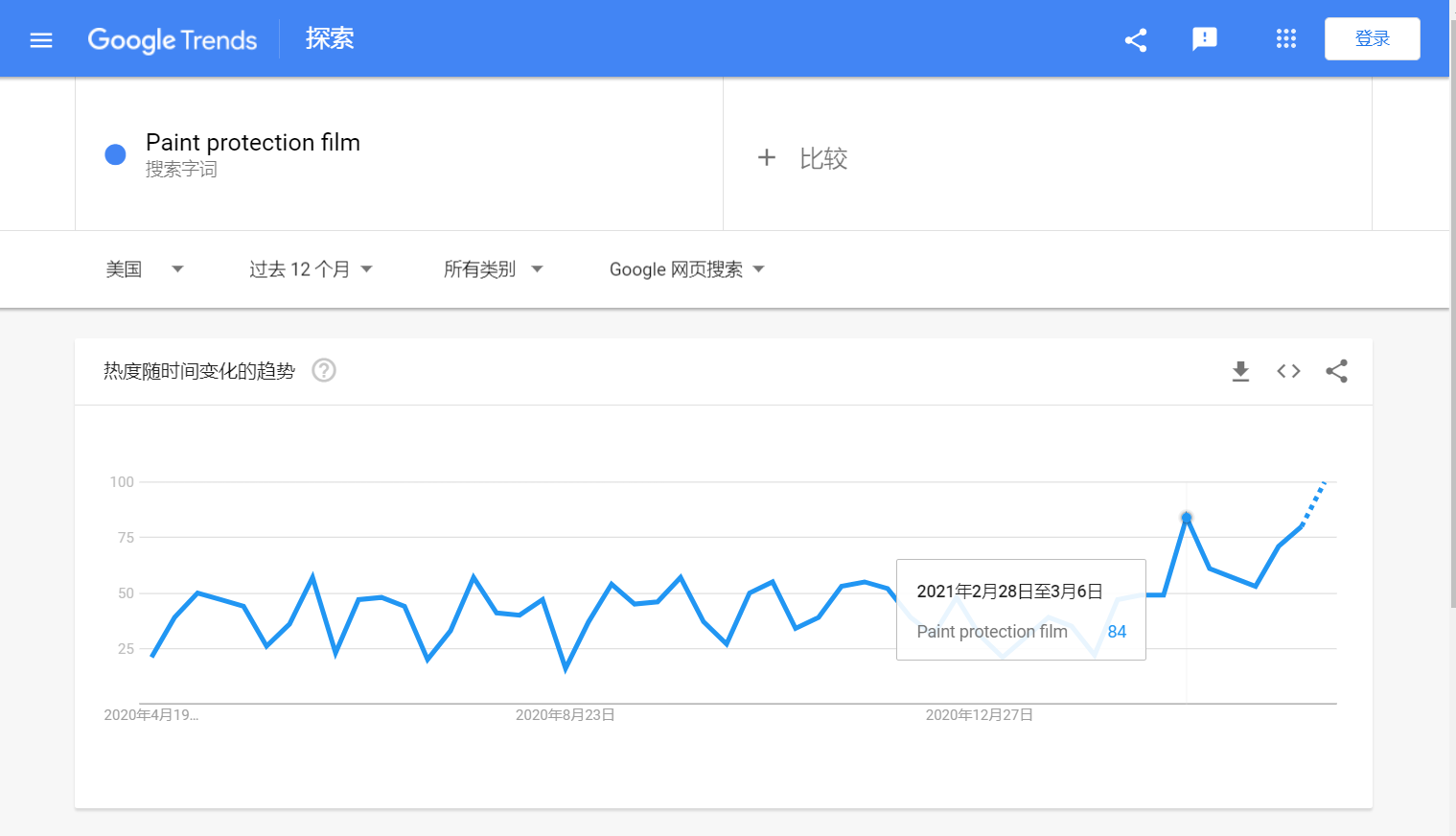Click the highlighted data point at 84
The height and width of the screenshot is (836, 1456).
(x=1187, y=518)
